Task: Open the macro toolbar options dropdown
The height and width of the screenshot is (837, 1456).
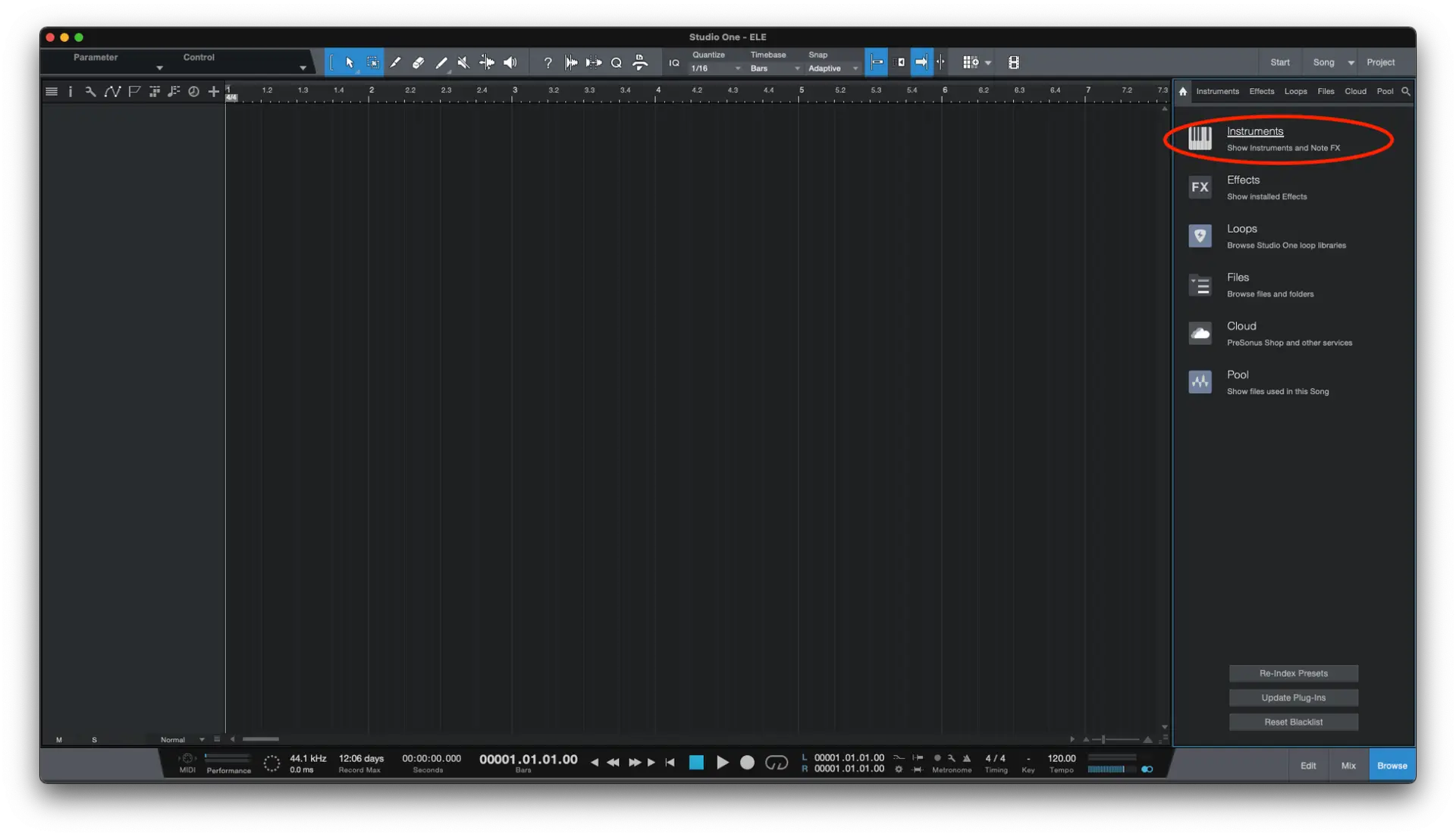Action: pos(987,63)
